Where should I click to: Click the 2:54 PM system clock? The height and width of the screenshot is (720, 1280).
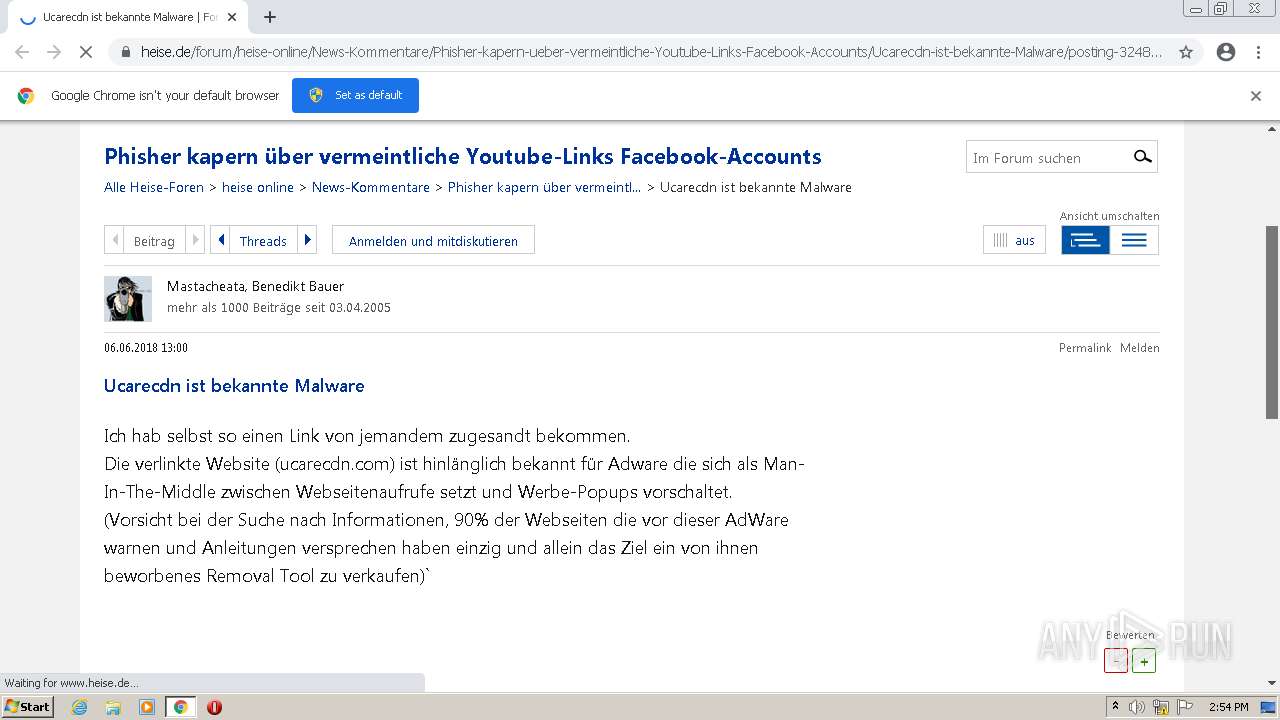[x=1229, y=707]
